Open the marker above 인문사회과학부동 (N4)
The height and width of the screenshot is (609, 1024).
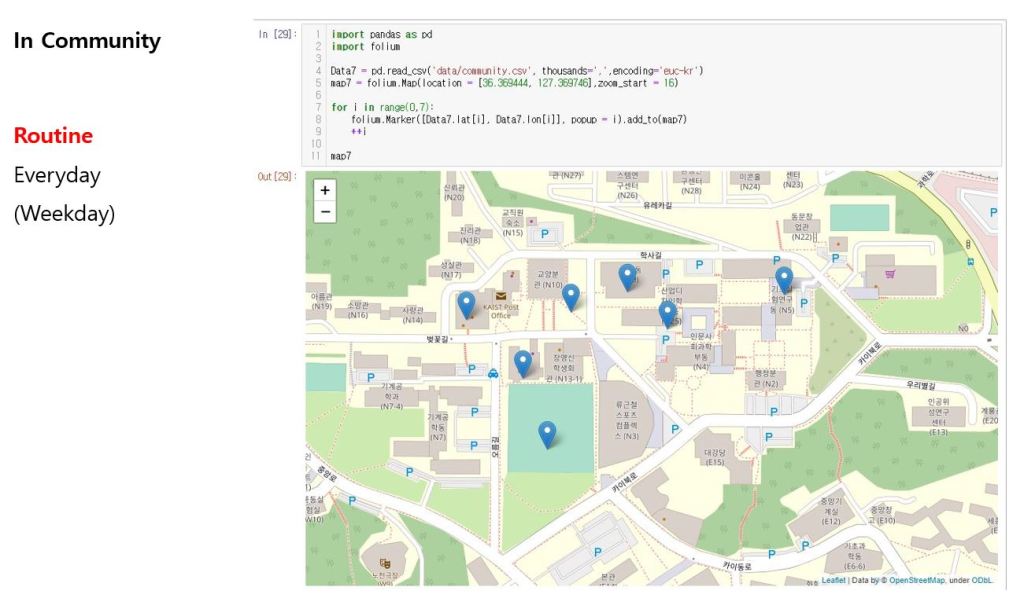pyautogui.click(x=667, y=314)
